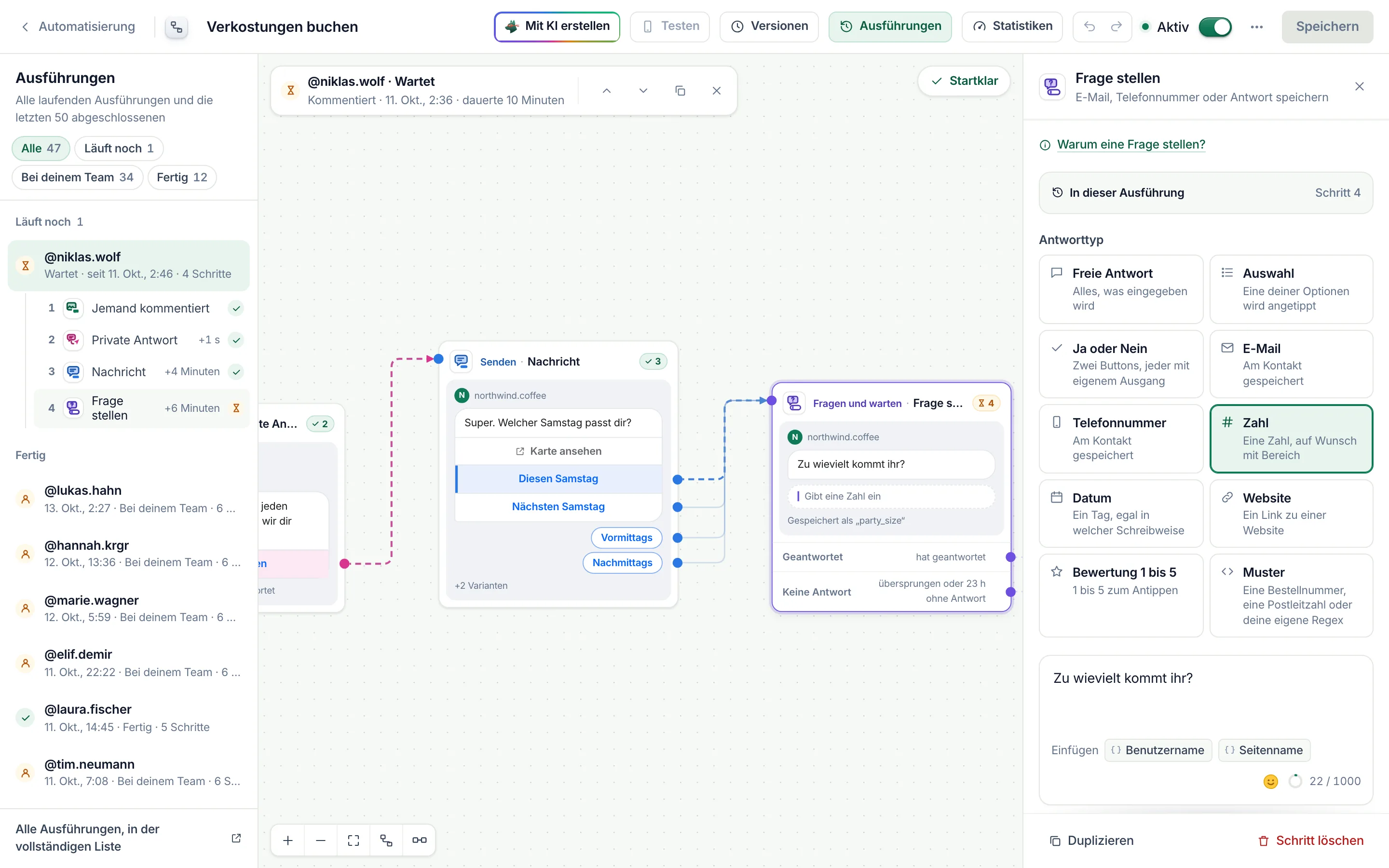1389x868 pixels.
Task: Select Freie Antwort answer type
Action: (x=1120, y=289)
